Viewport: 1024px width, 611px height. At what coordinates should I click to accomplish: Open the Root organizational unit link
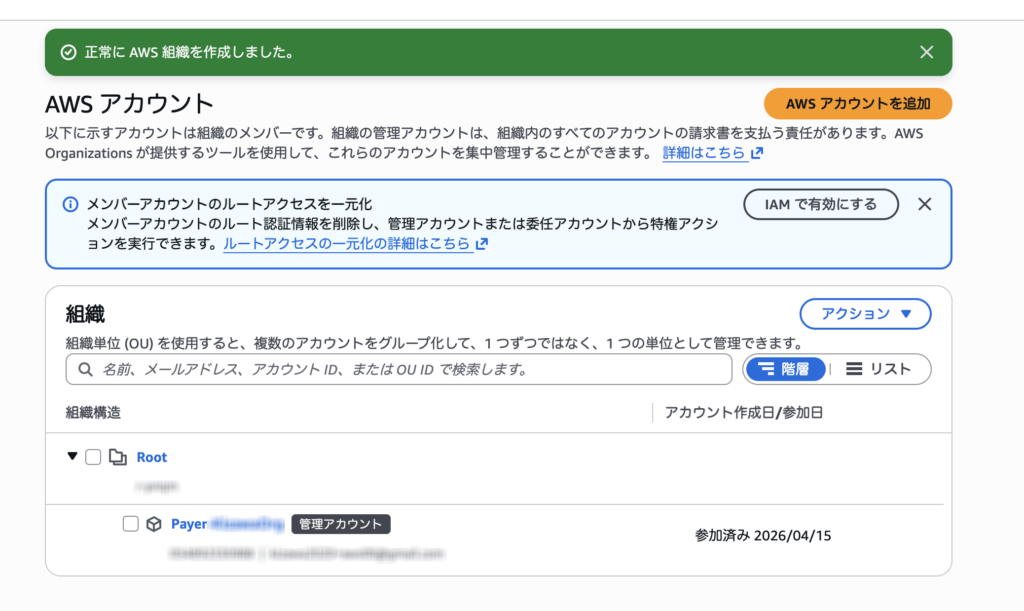coord(152,457)
